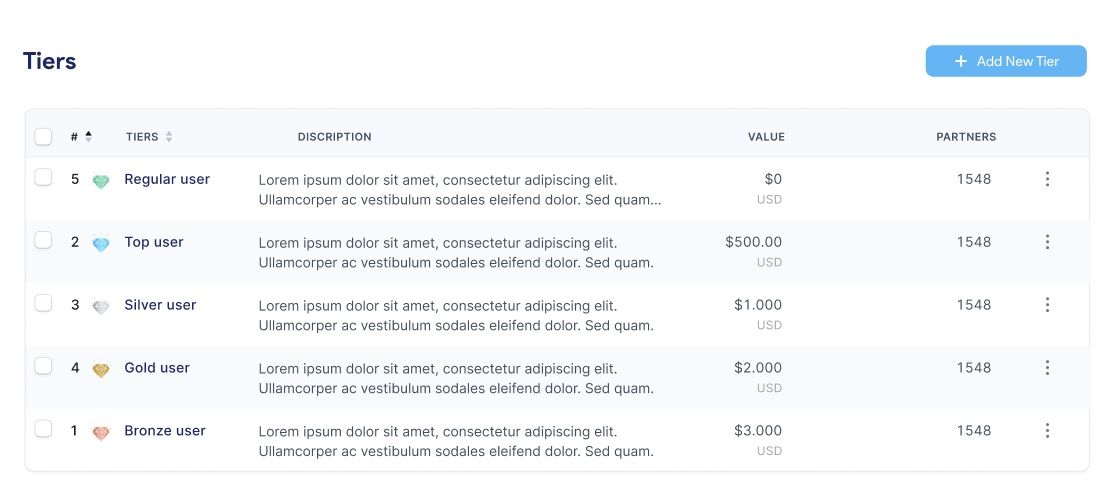Image resolution: width=1106 pixels, height=500 pixels.
Task: Click the gold diamond icon for Gold user
Action: pos(101,370)
